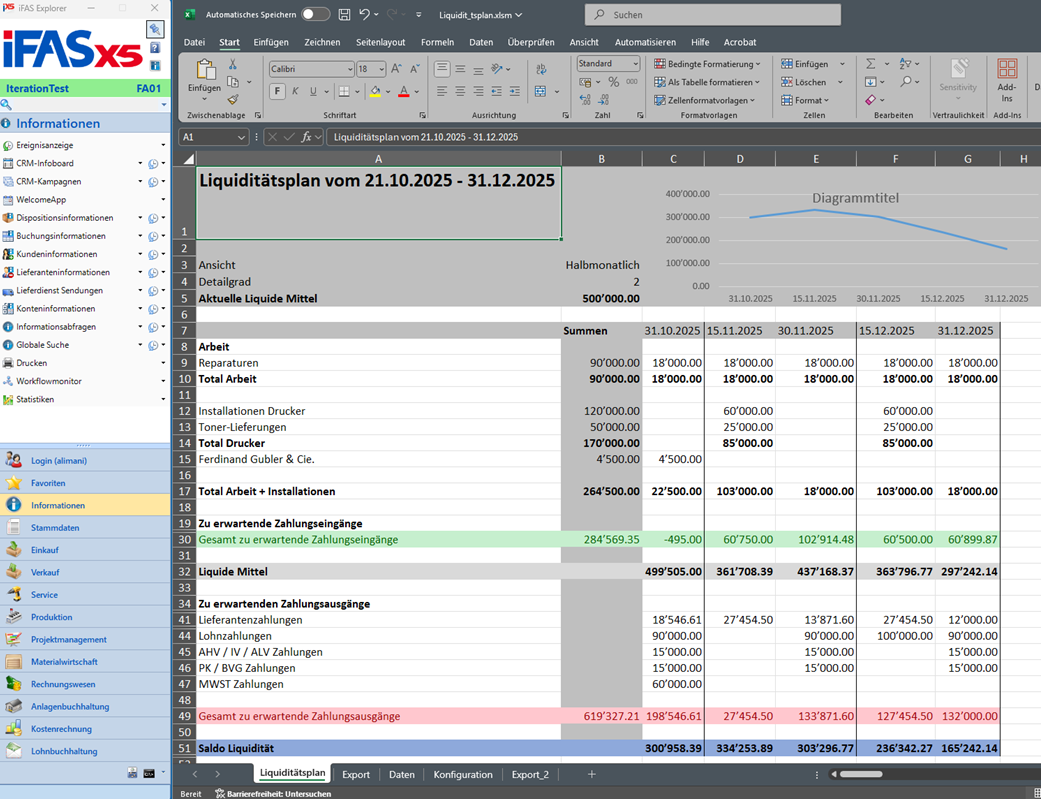1041x799 pixels.
Task: Switch to the Export_2 sheet tab
Action: (x=530, y=774)
